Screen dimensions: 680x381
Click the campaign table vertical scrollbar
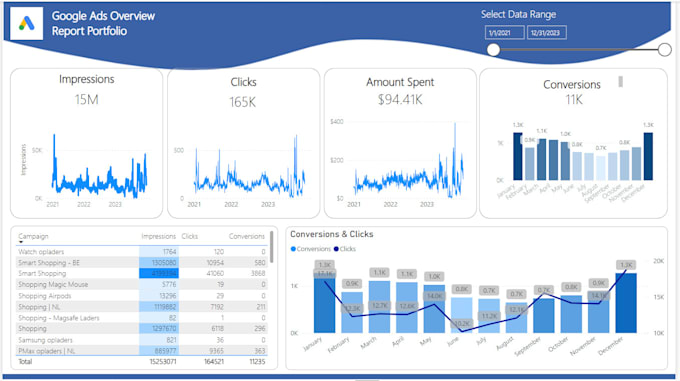pos(271,247)
